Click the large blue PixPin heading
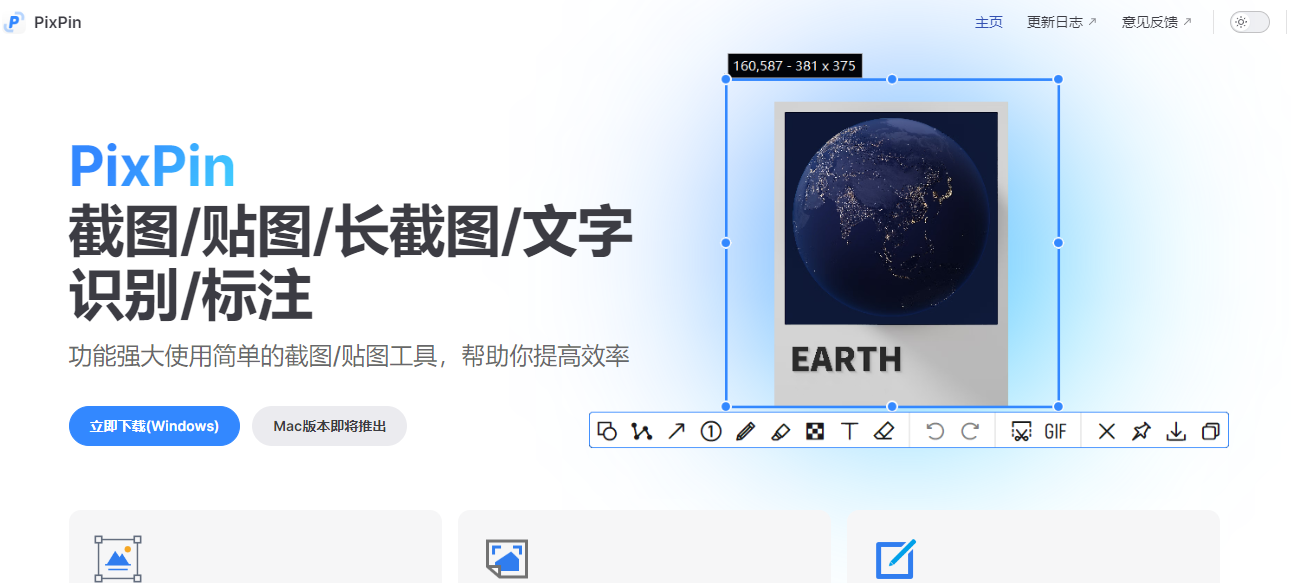 152,166
